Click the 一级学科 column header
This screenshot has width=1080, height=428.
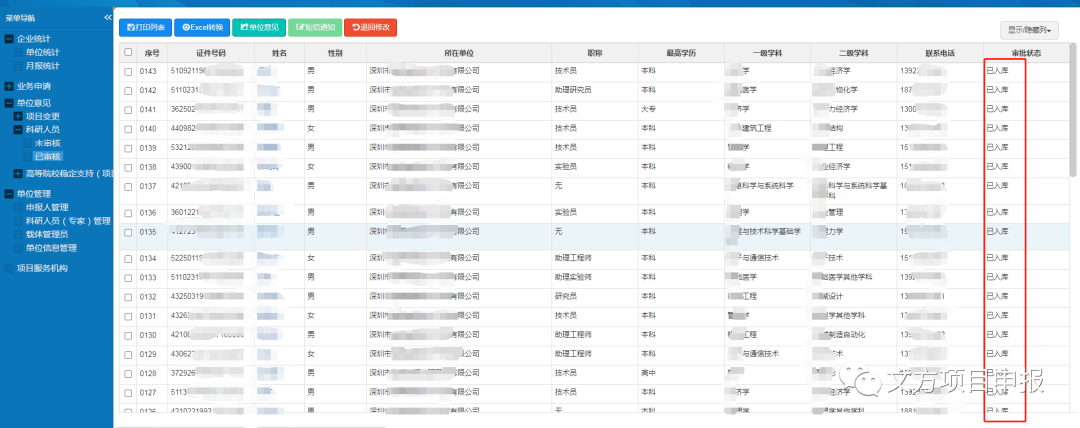click(x=767, y=53)
